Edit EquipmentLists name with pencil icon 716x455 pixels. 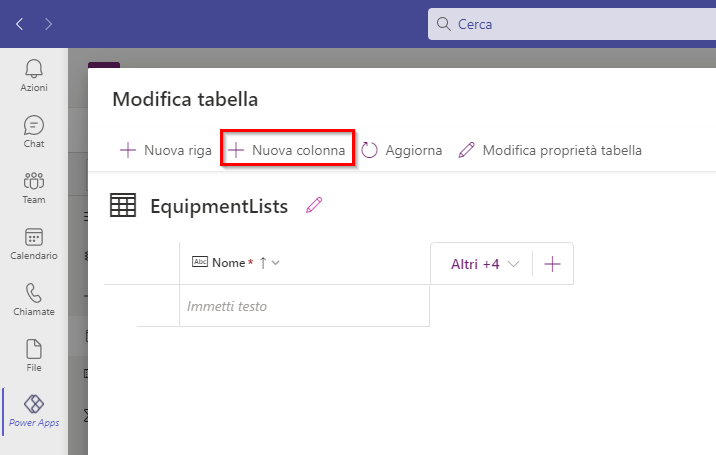(314, 205)
